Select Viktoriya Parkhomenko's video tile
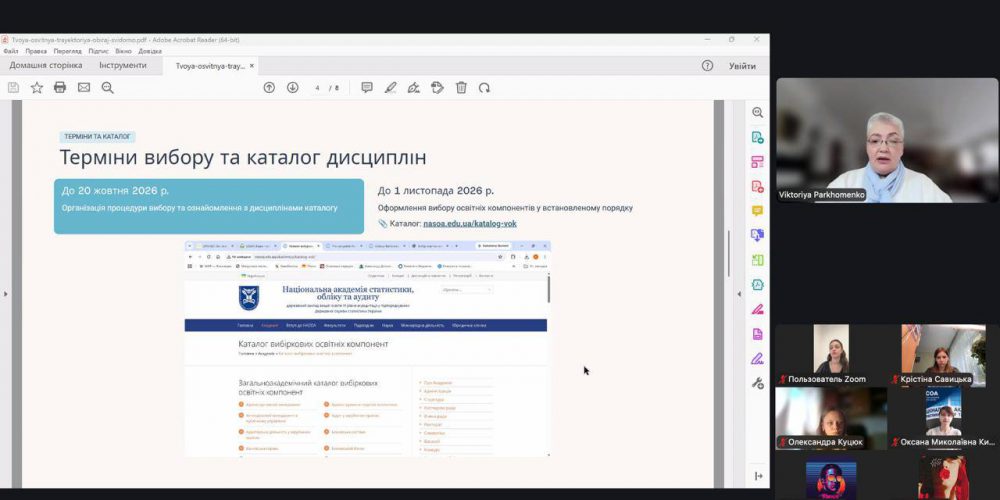 coord(886,140)
